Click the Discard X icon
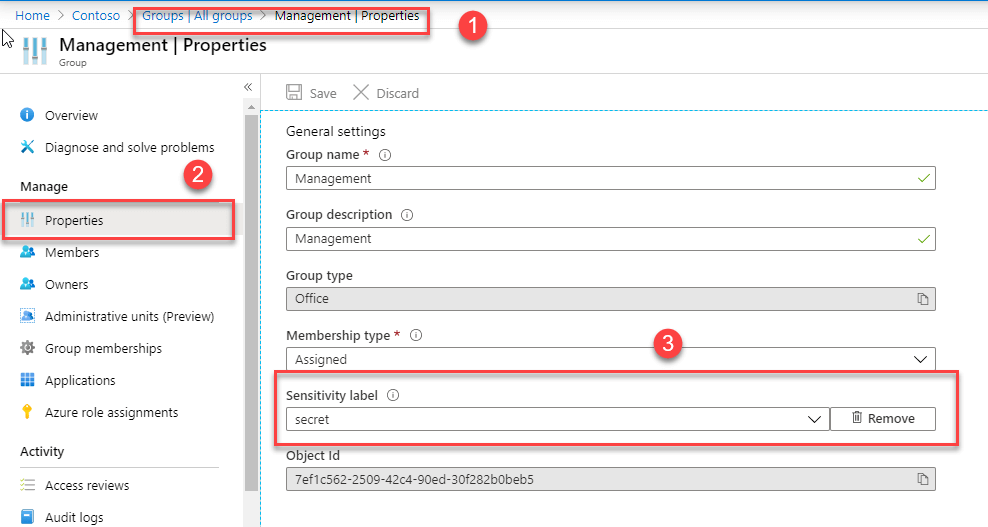This screenshot has height=527, width=988. pyautogui.click(x=361, y=93)
